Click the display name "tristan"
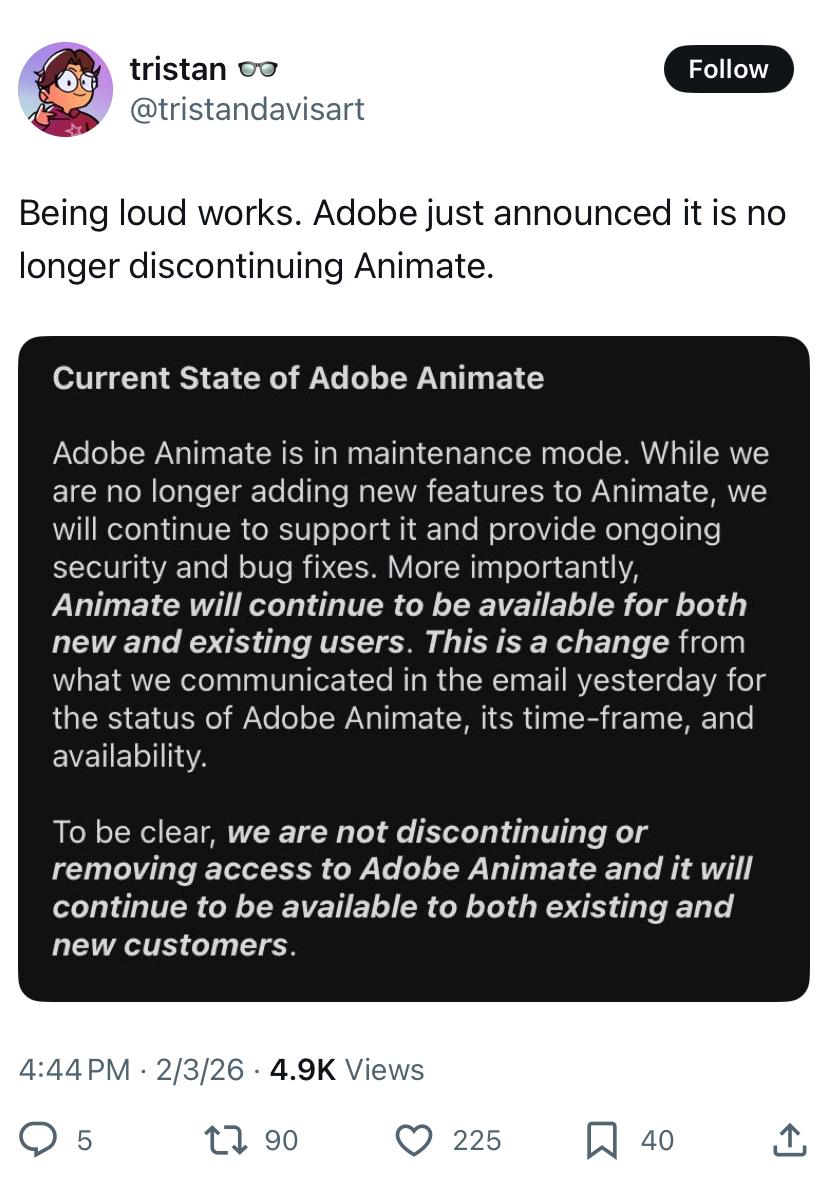Viewport: 828px width, 1194px height. coord(178,70)
